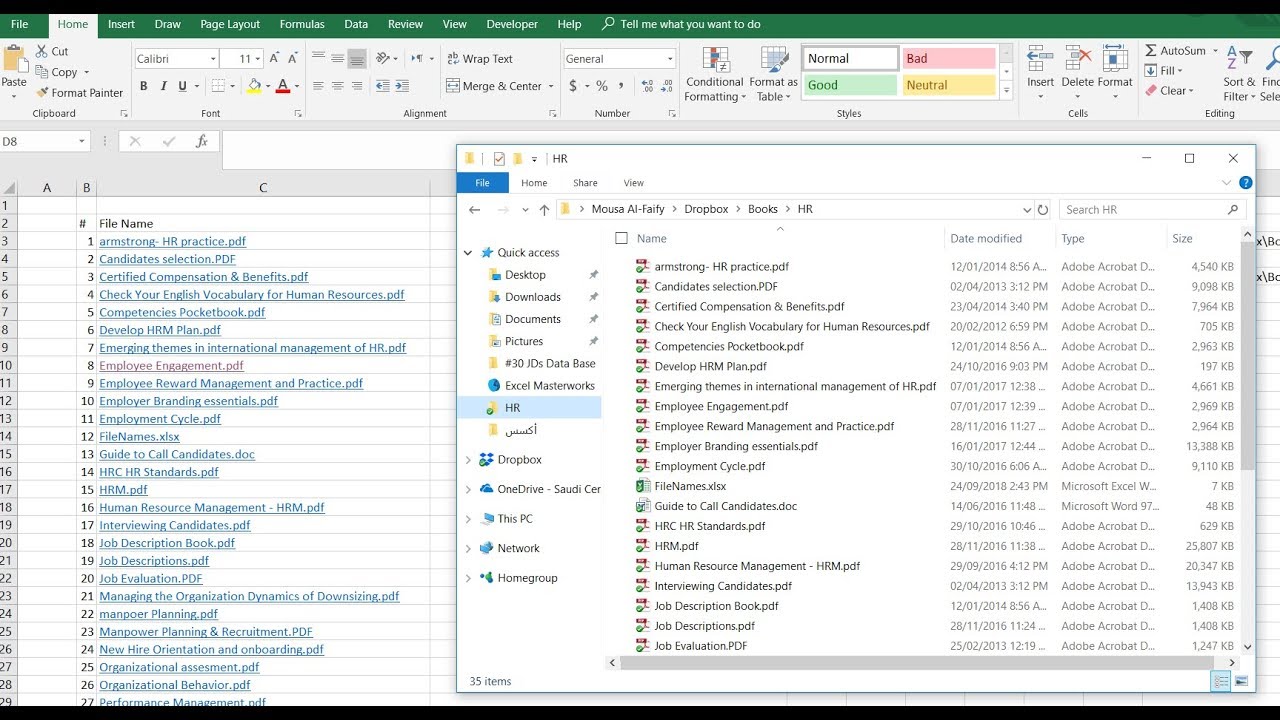Expand the Dropbox tree node
Viewport: 1280px width, 720px height.
coord(467,460)
